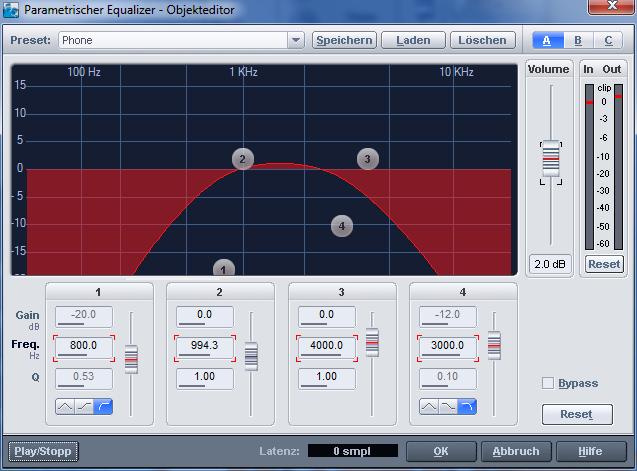
Task: Open the Hilfe help button
Action: (591, 451)
